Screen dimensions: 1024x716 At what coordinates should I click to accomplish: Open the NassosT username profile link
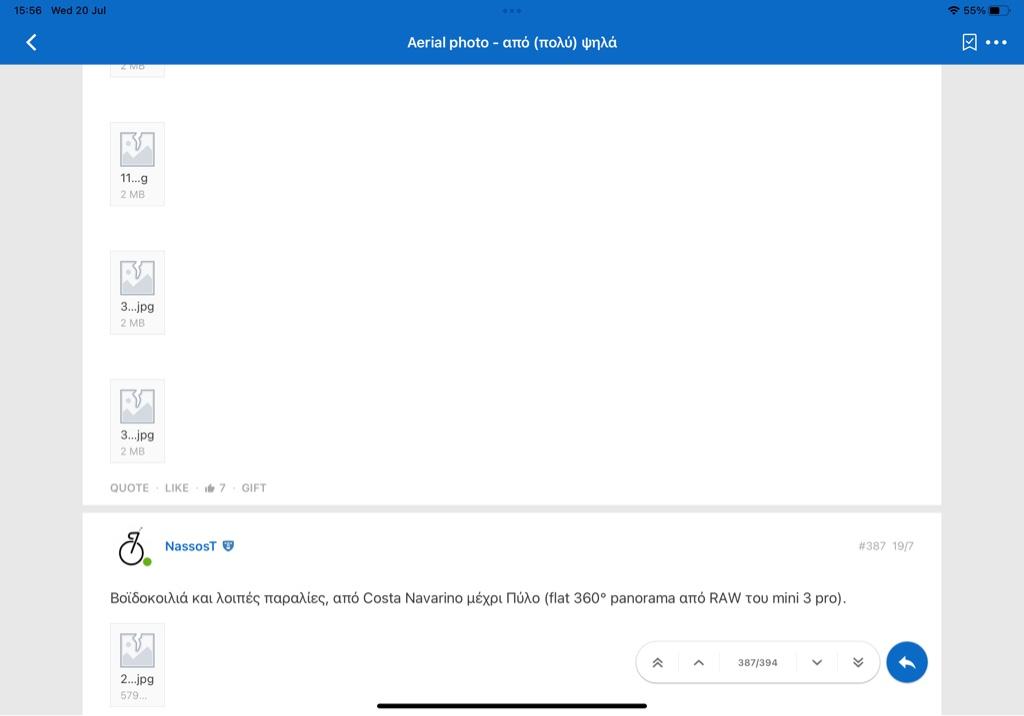[x=190, y=546]
